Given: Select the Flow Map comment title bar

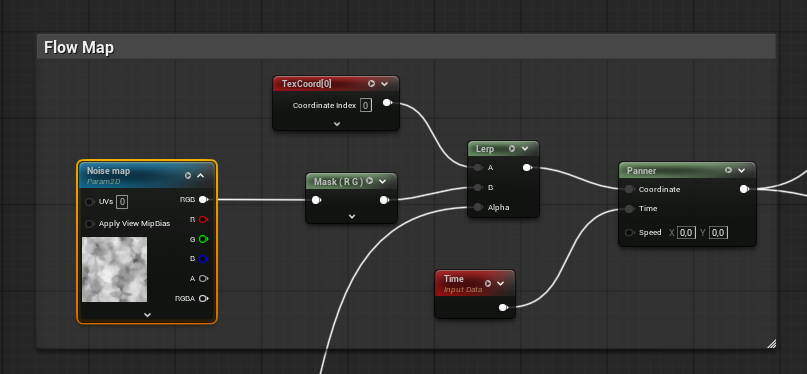Looking at the screenshot, I should tap(406, 47).
